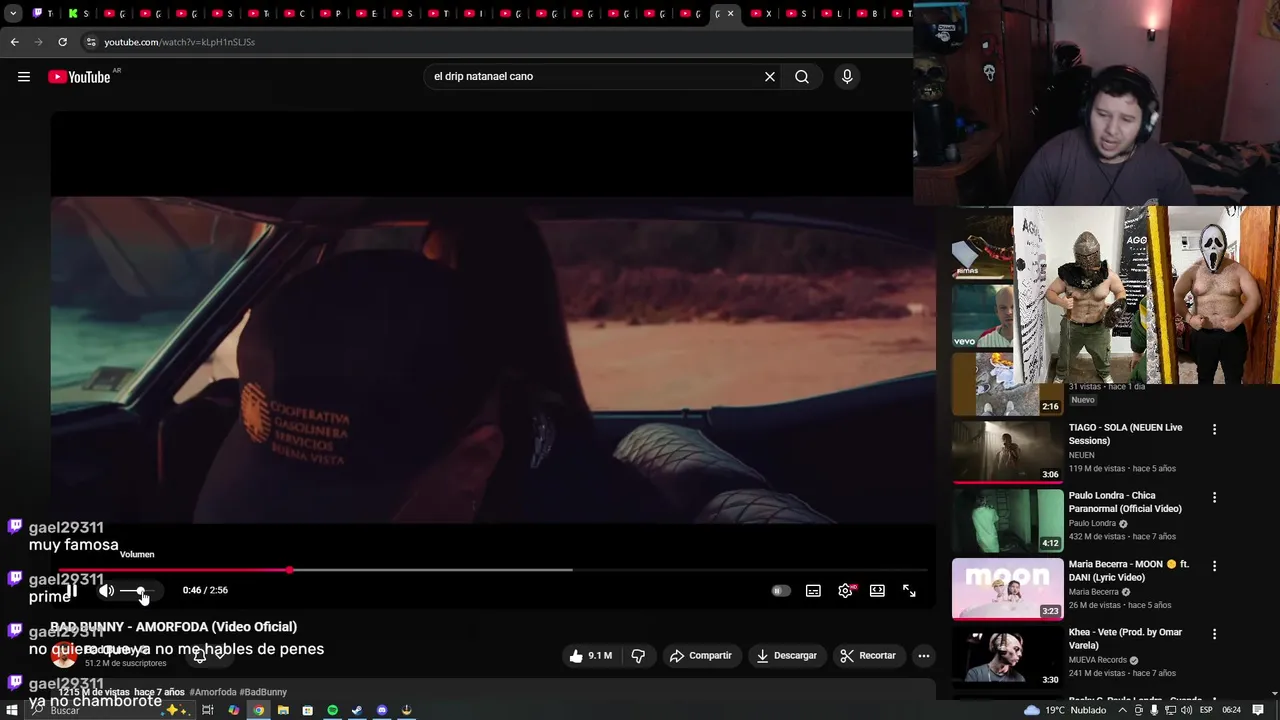Click the Compartir button
The height and width of the screenshot is (720, 1280).
click(x=701, y=656)
